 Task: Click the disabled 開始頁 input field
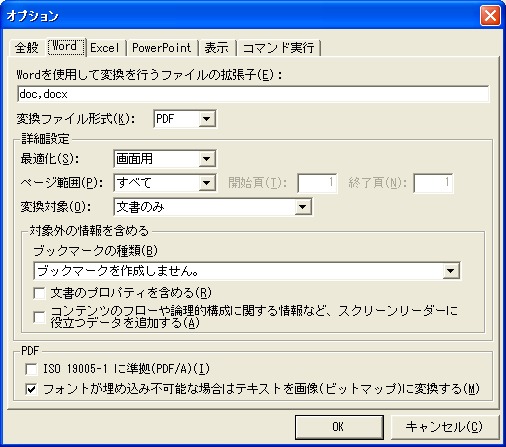click(317, 183)
